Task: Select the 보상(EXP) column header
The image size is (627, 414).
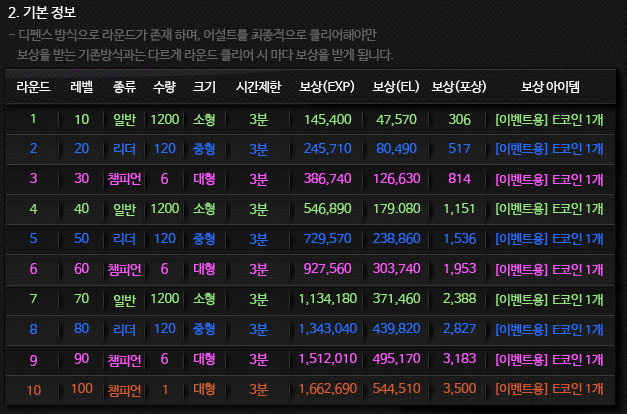Action: (x=326, y=87)
